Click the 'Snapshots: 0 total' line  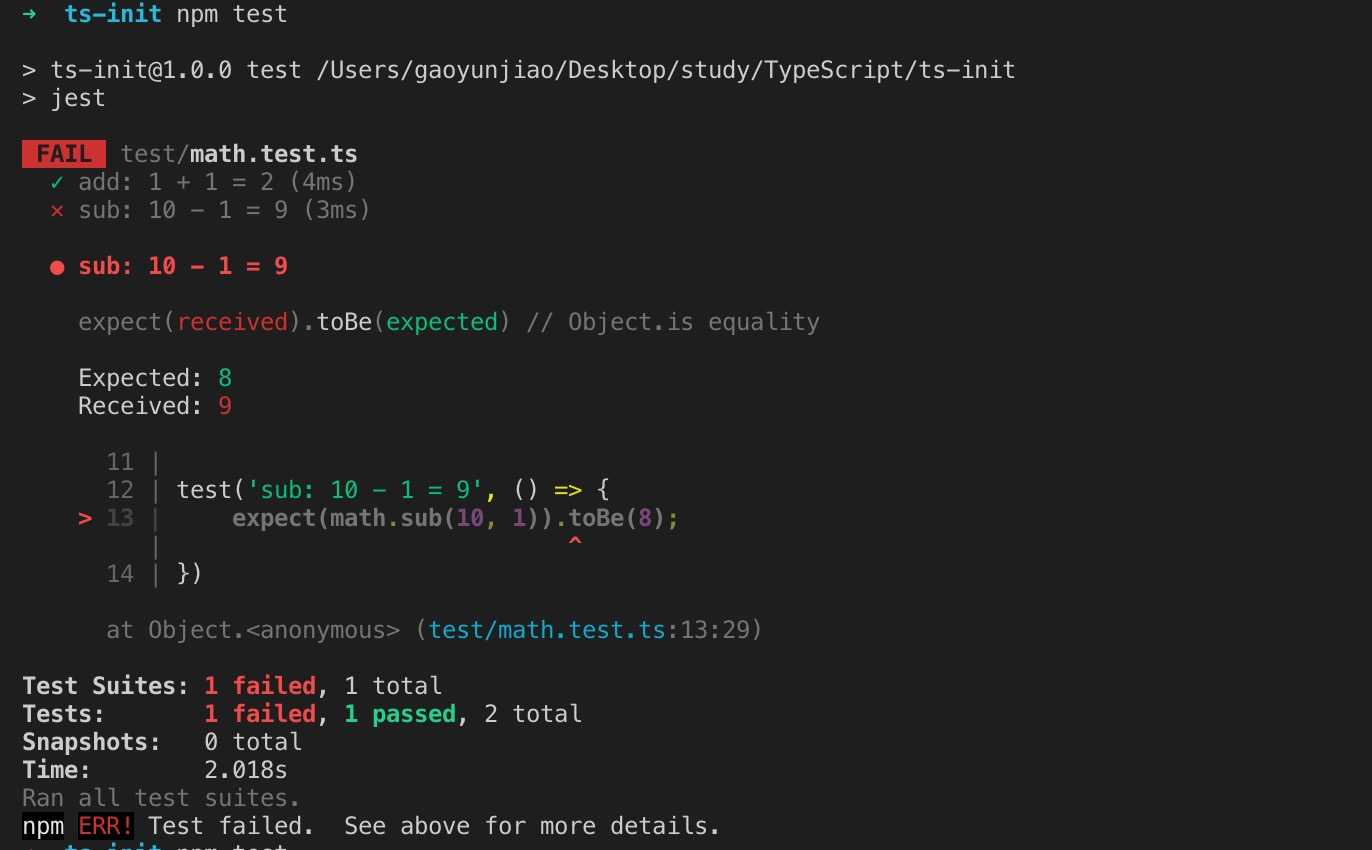pos(162,742)
